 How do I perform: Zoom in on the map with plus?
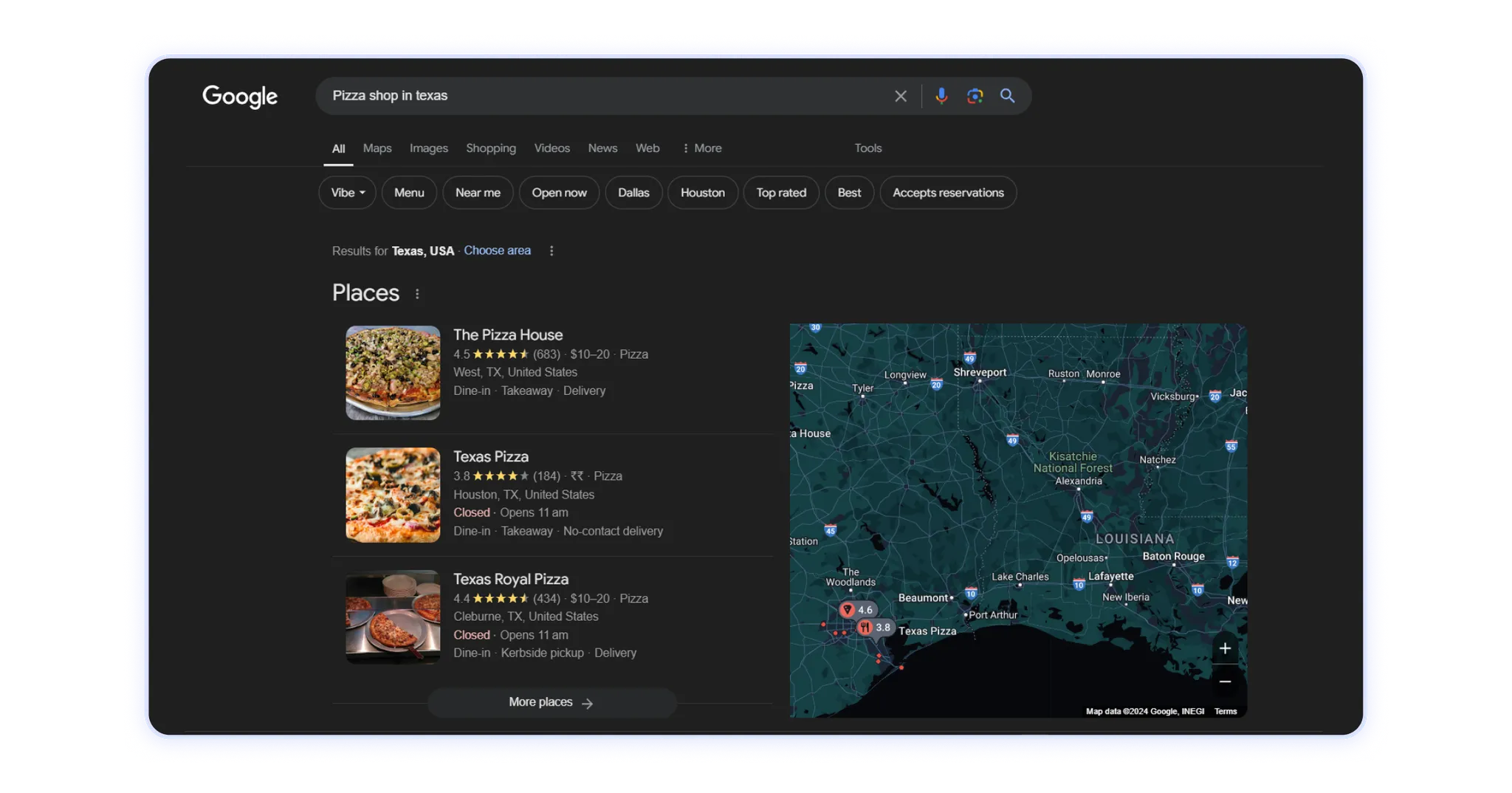(1225, 648)
